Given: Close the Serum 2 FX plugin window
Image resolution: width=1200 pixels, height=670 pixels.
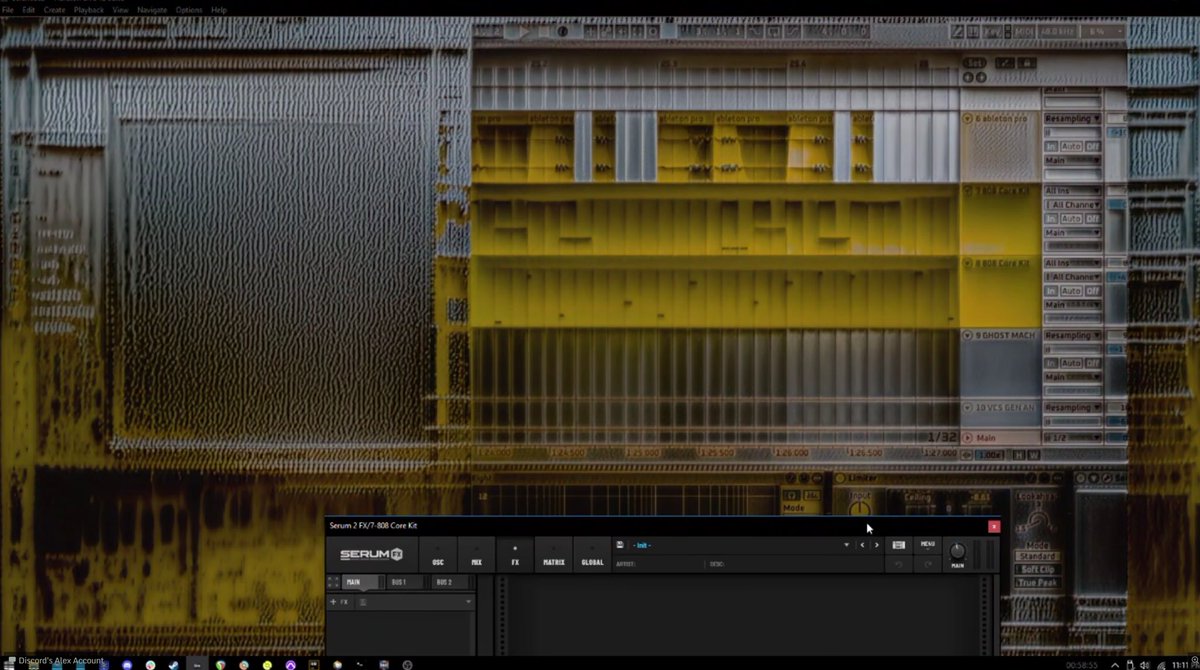Looking at the screenshot, I should coord(994,527).
